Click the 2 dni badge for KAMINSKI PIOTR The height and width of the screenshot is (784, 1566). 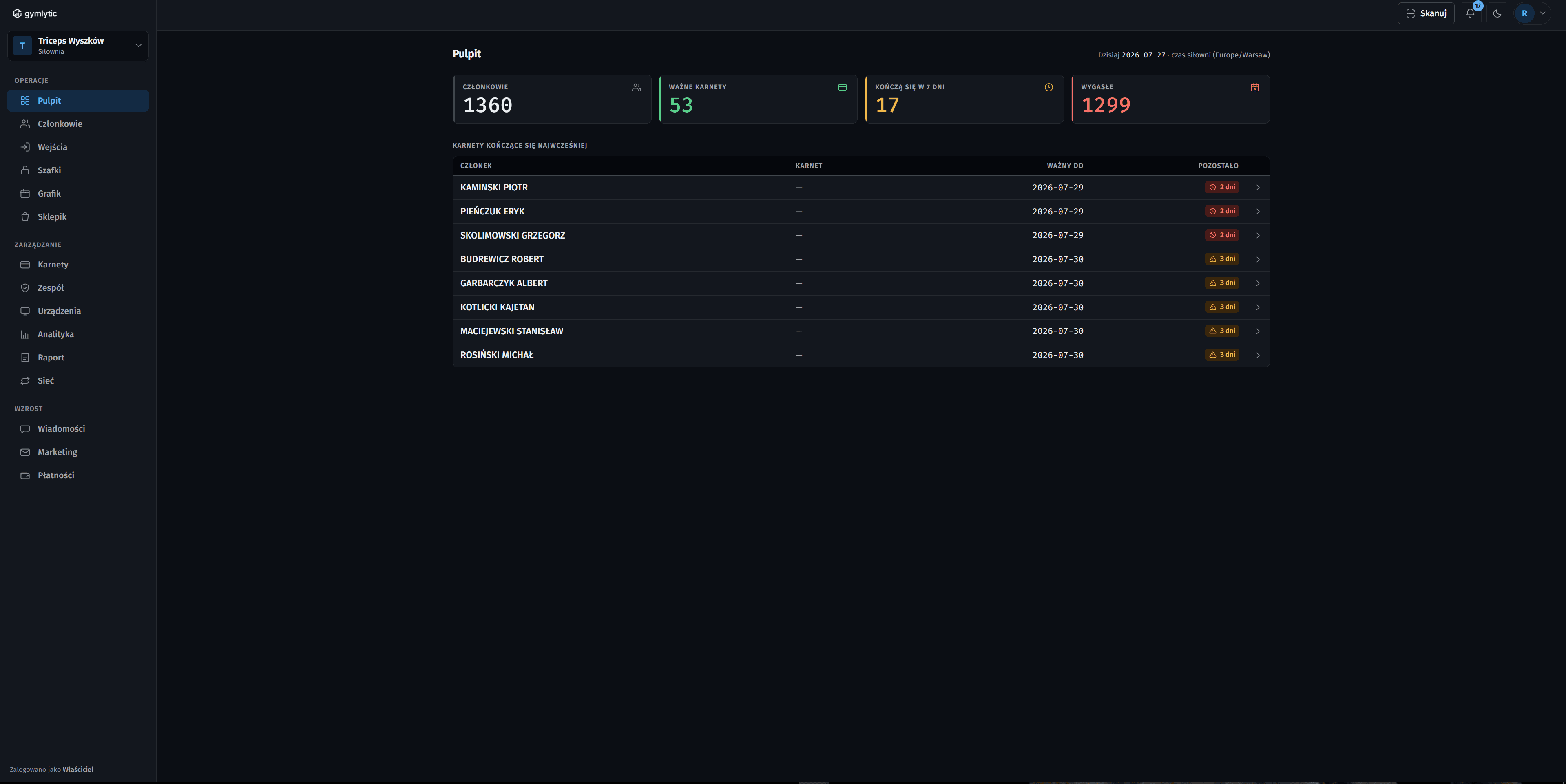point(1222,187)
